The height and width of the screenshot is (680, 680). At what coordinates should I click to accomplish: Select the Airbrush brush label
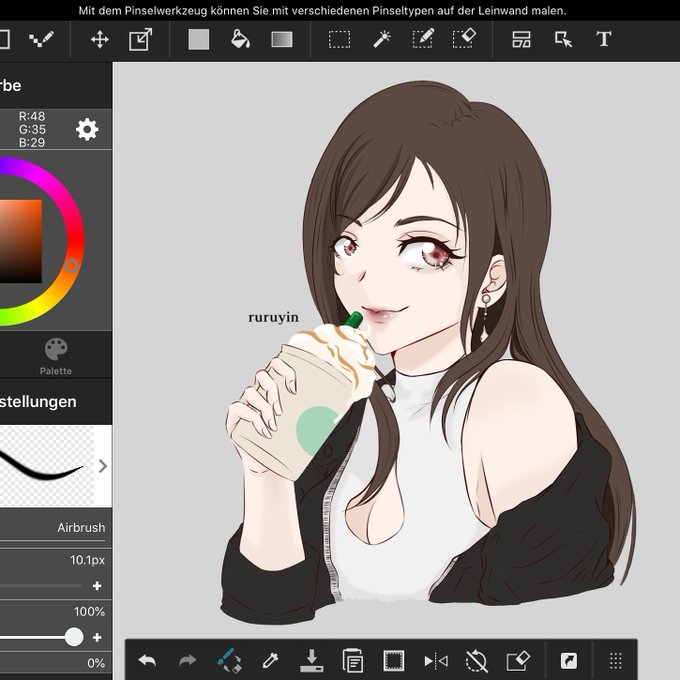81,527
